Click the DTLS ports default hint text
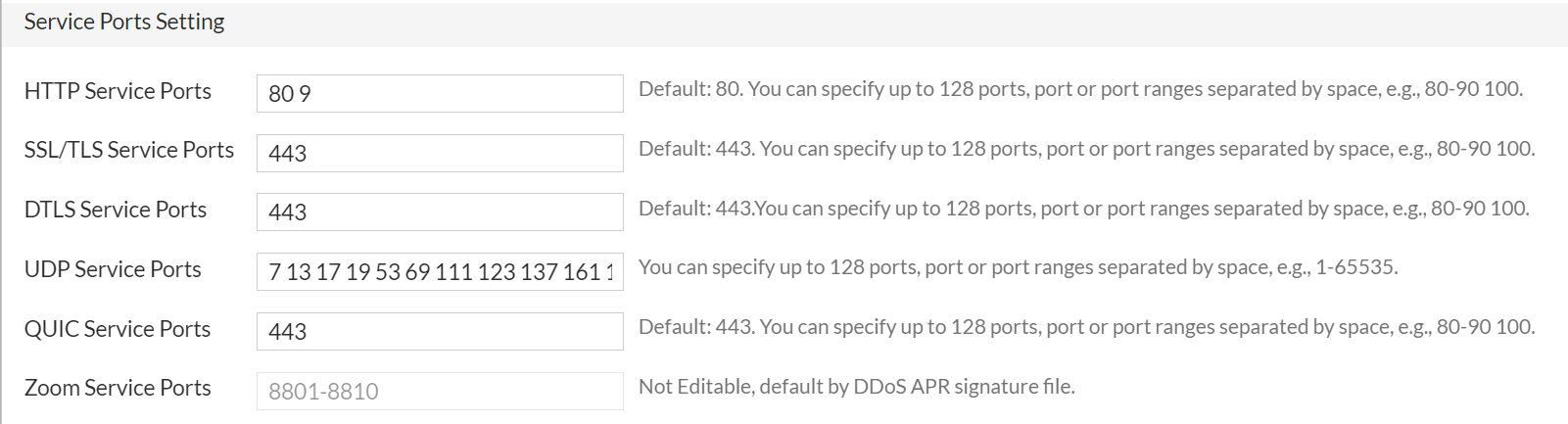Screen dimensions: 1568x424 [x=1083, y=209]
